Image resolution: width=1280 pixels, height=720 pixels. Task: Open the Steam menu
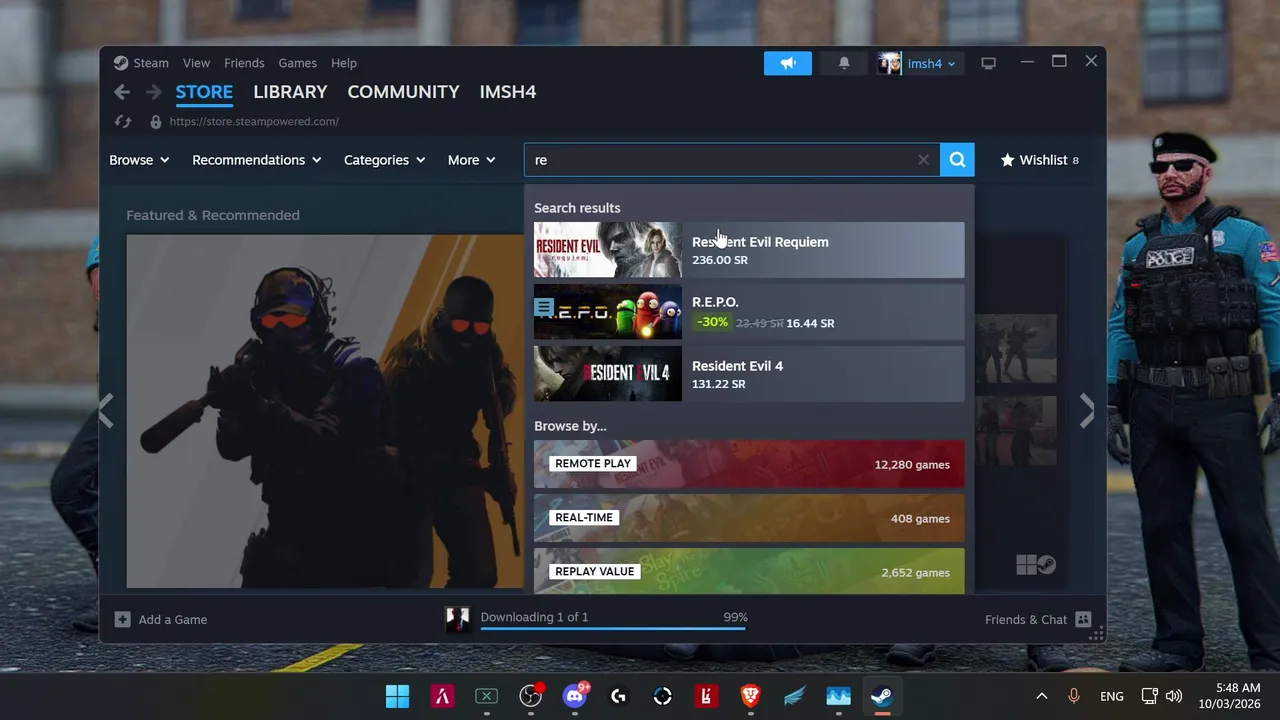[151, 63]
